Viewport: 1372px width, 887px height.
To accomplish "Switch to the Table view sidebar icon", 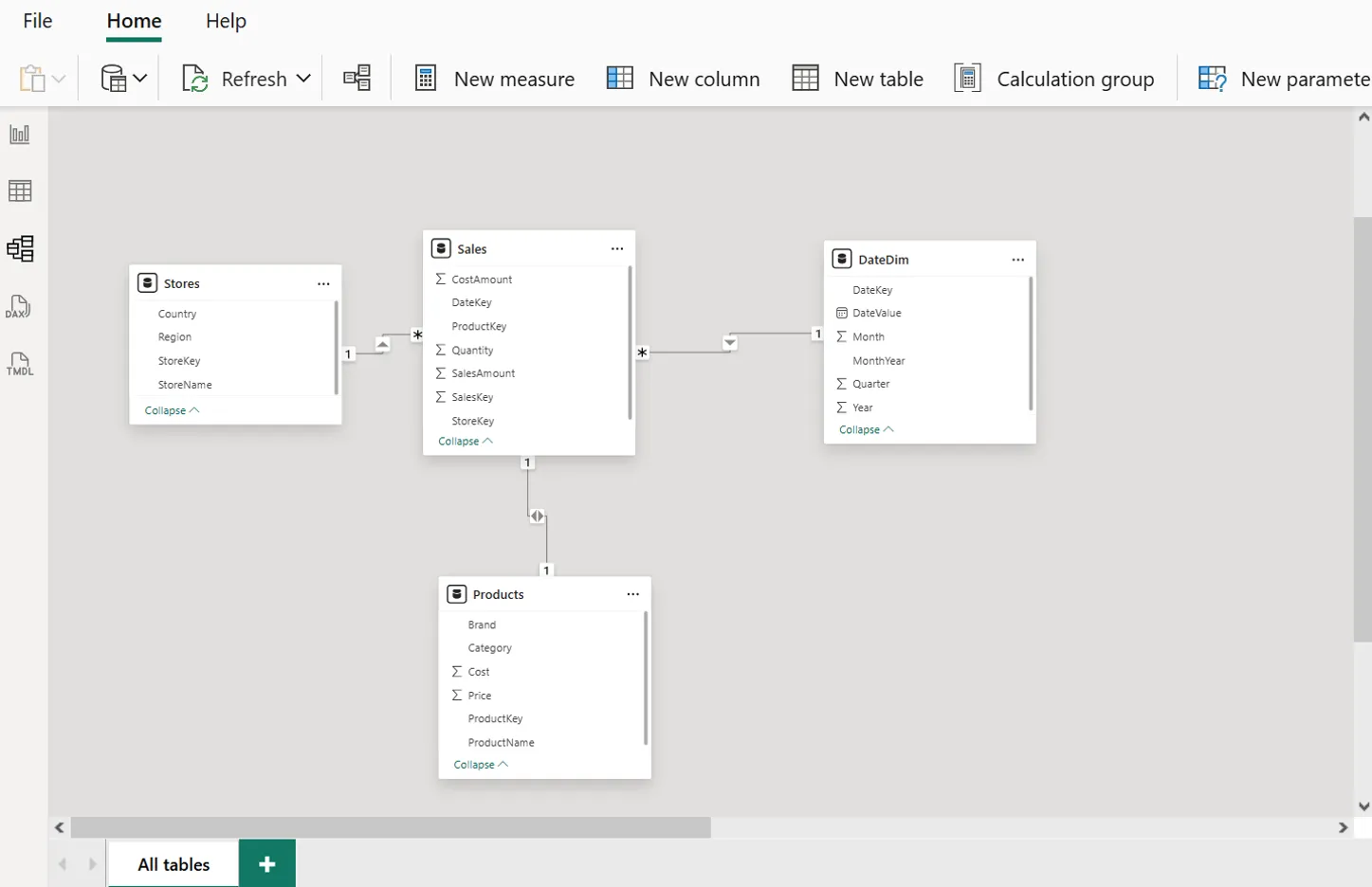I will coord(20,191).
